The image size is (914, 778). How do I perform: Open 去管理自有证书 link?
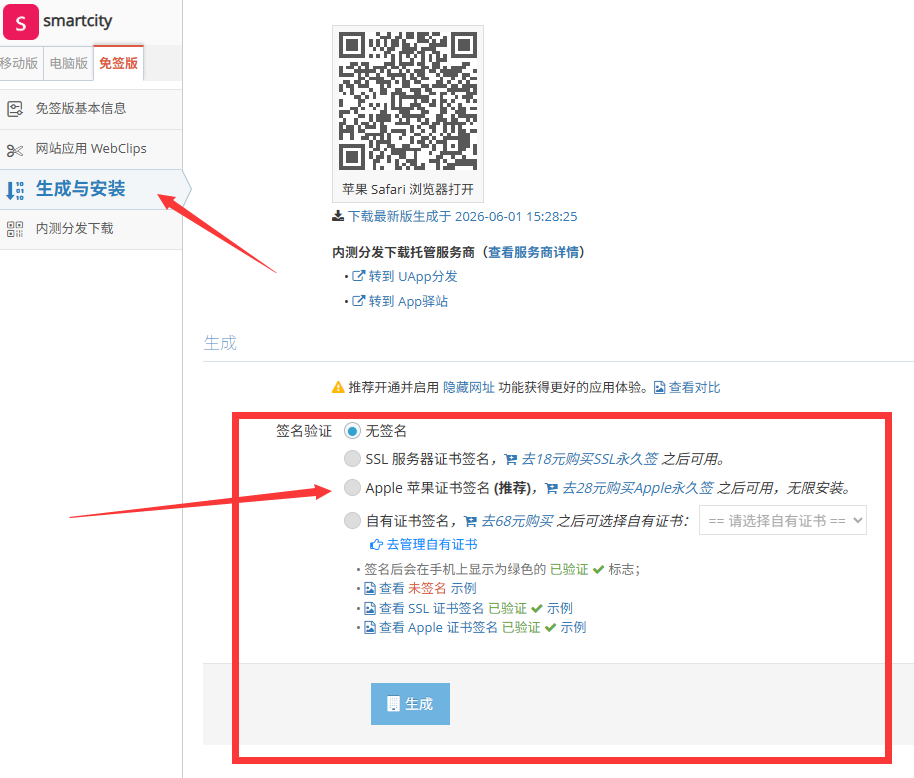[432, 544]
